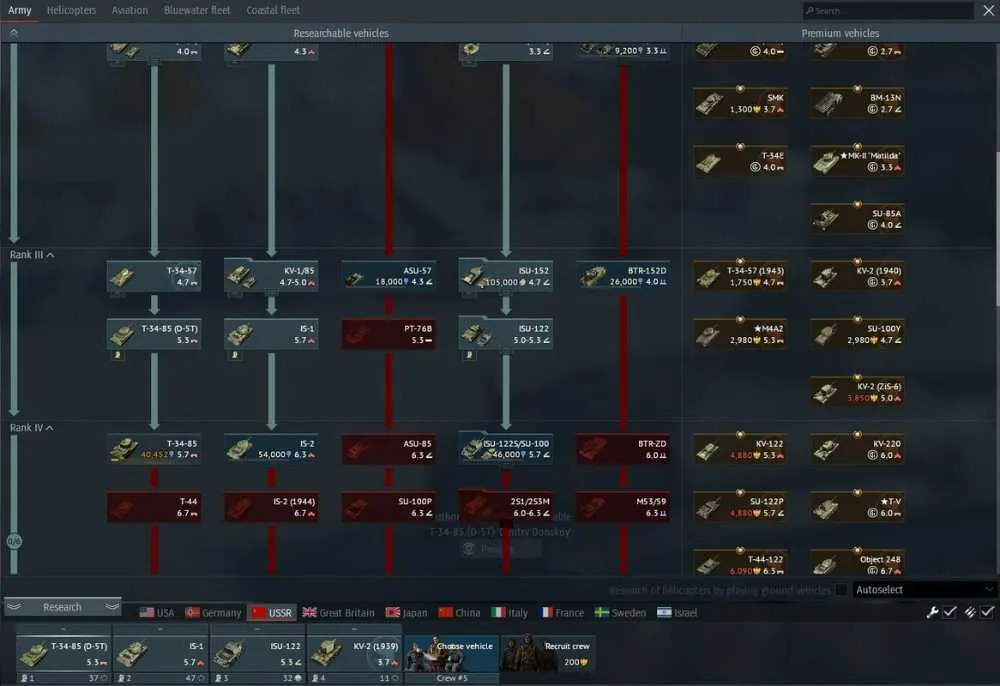Screen dimensions: 1000x686
Task: Toggle the automatic ammo refill checkbox
Action: point(987,612)
